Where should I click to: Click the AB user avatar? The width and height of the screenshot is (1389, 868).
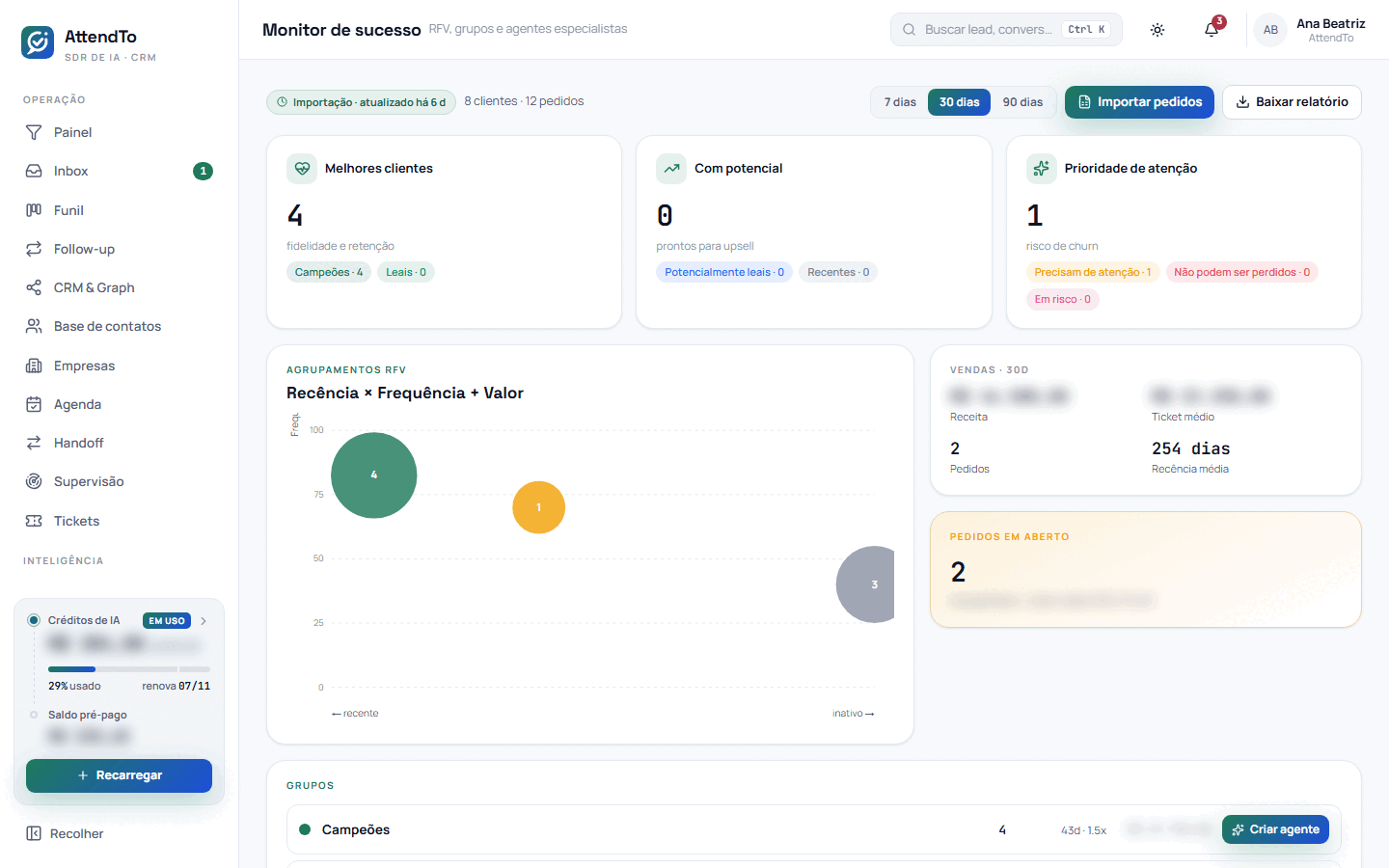pos(1270,30)
